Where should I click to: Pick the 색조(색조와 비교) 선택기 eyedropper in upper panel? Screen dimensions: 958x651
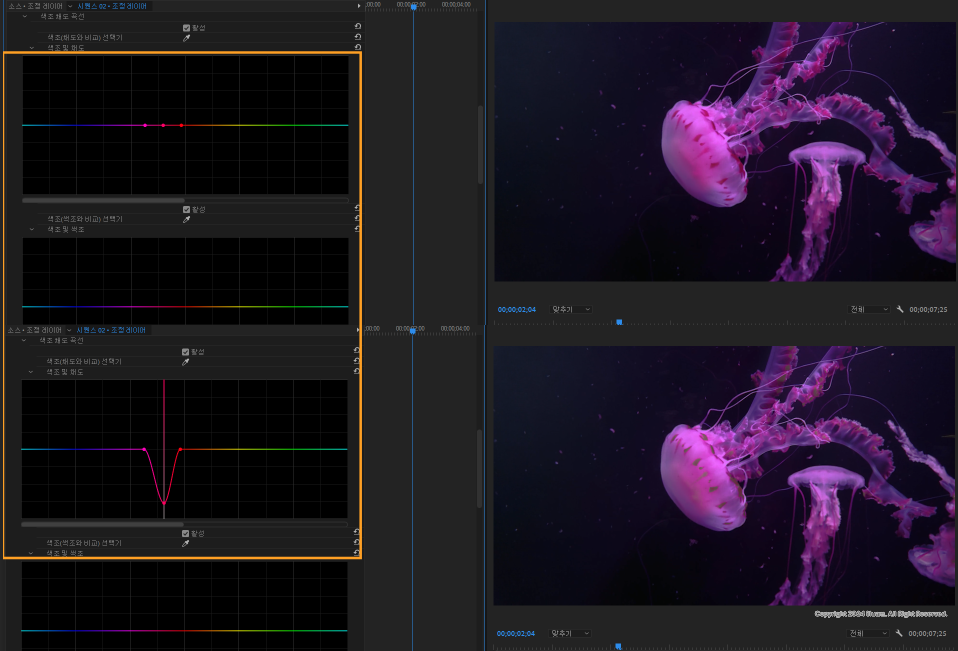click(186, 219)
